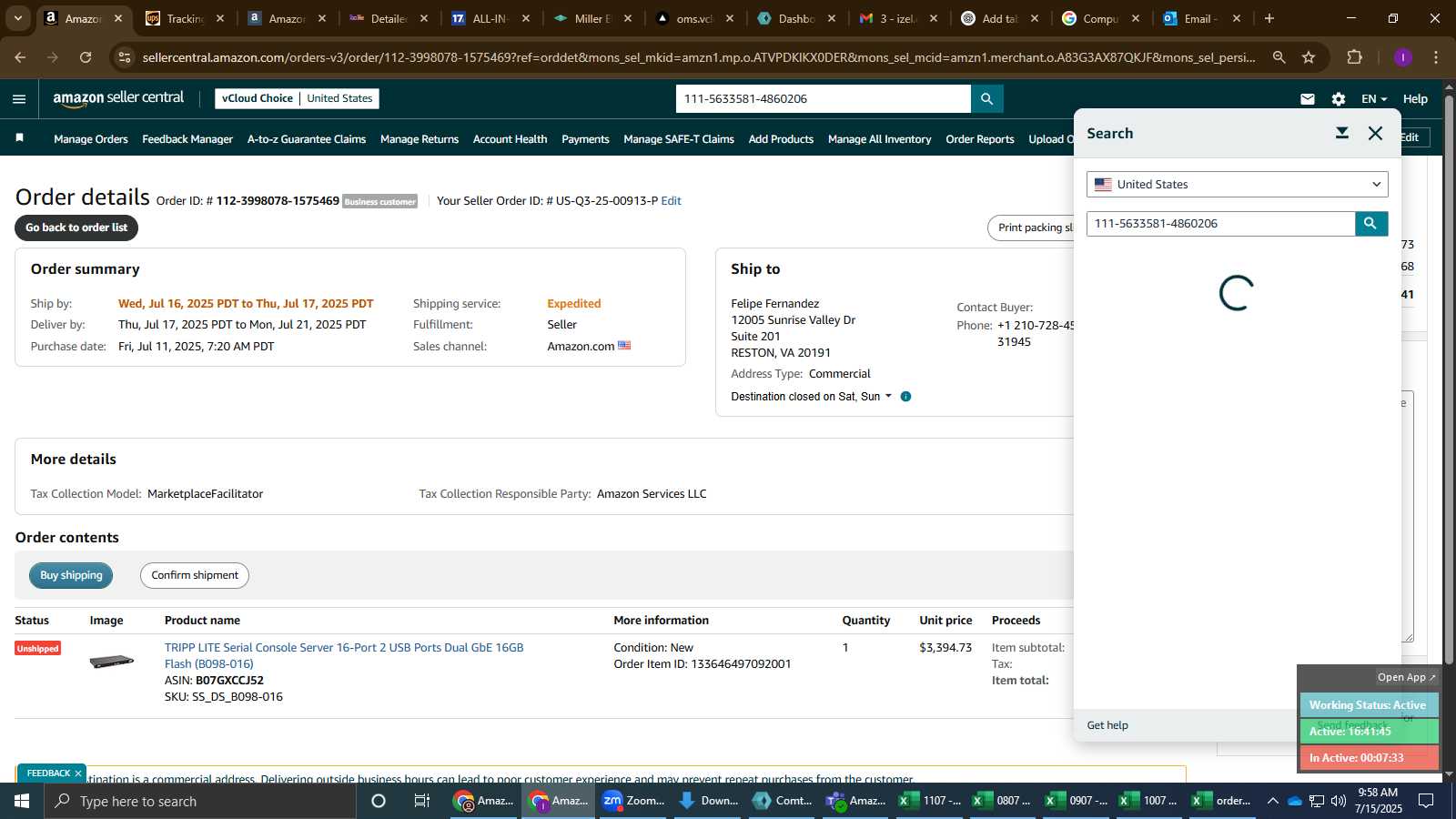Image resolution: width=1456 pixels, height=819 pixels.
Task: Click the Chrome zoom magnifier icon
Action: point(1279,57)
